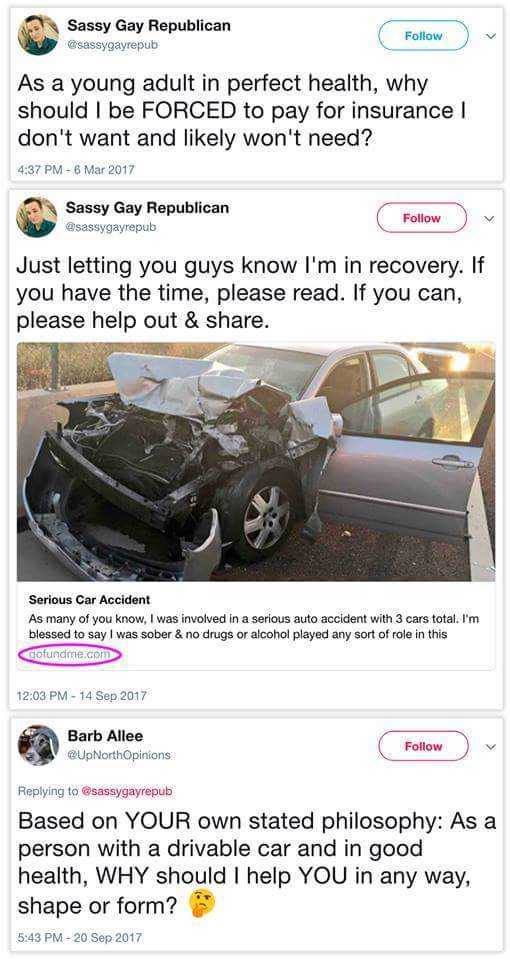510x960 pixels.
Task: Open the 14 Sep 2017 timestamp
Action: (81, 695)
